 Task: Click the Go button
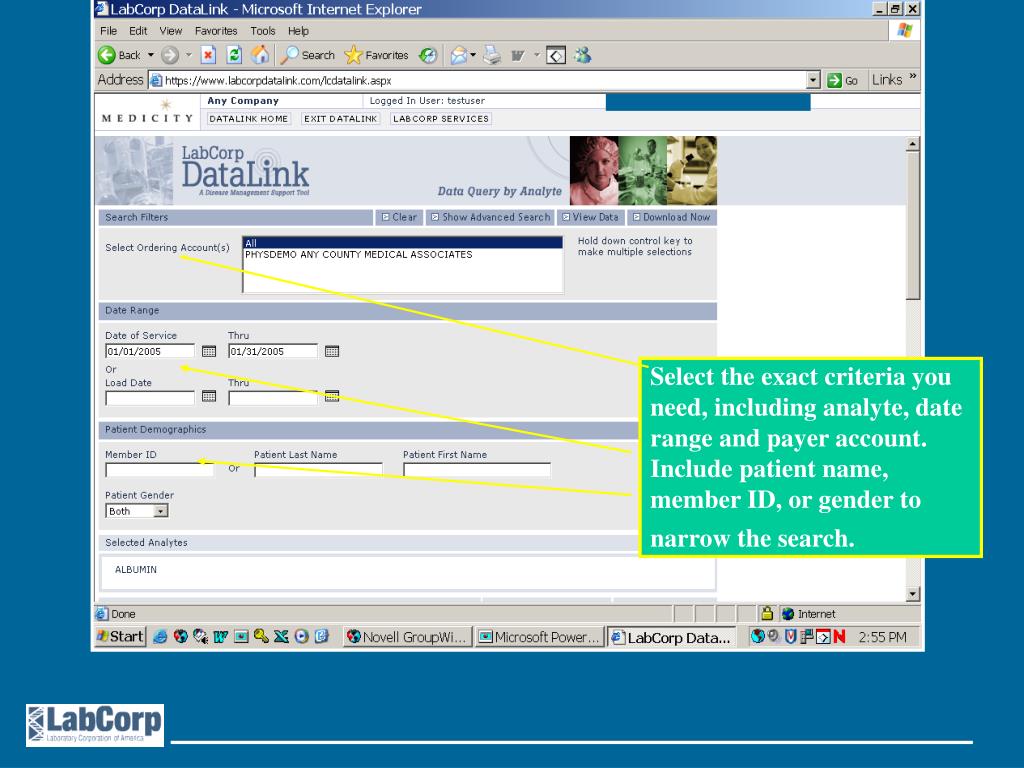(x=842, y=80)
